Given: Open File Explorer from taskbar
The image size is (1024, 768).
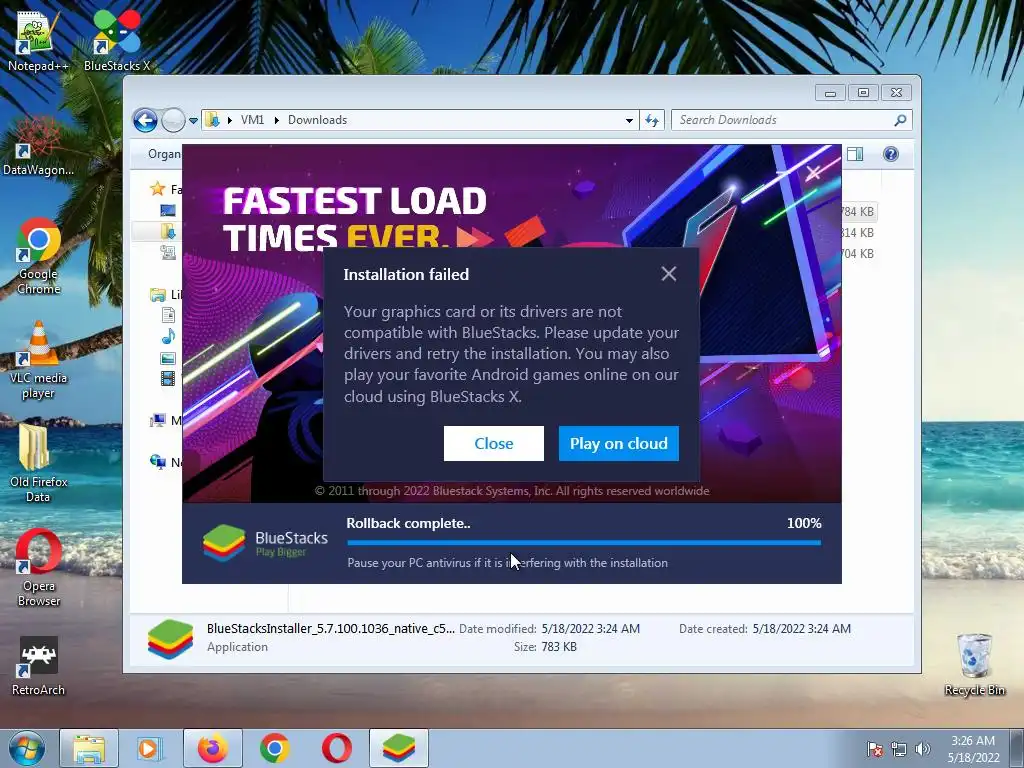Looking at the screenshot, I should (x=89, y=748).
